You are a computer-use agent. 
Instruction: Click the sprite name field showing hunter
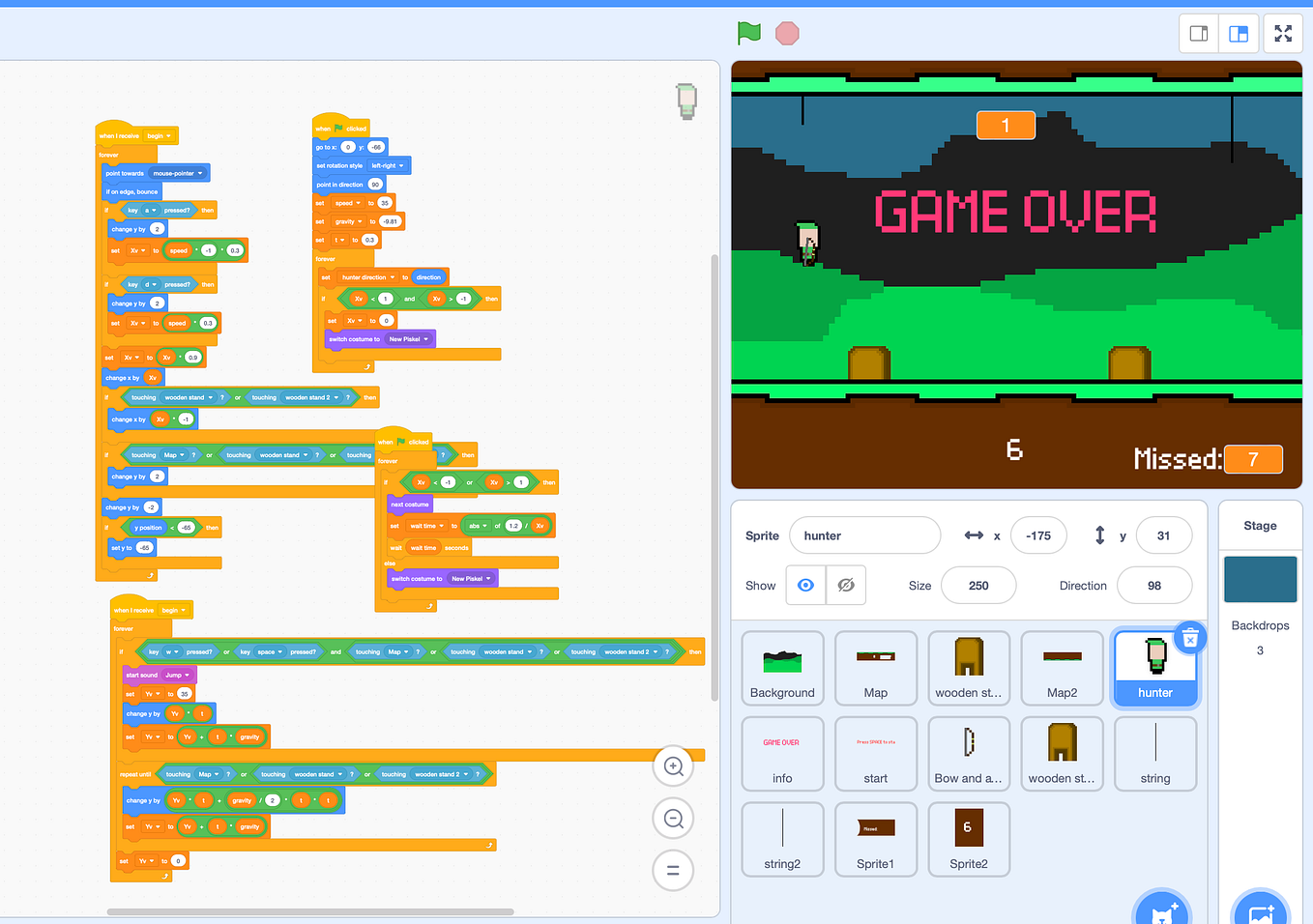[864, 535]
